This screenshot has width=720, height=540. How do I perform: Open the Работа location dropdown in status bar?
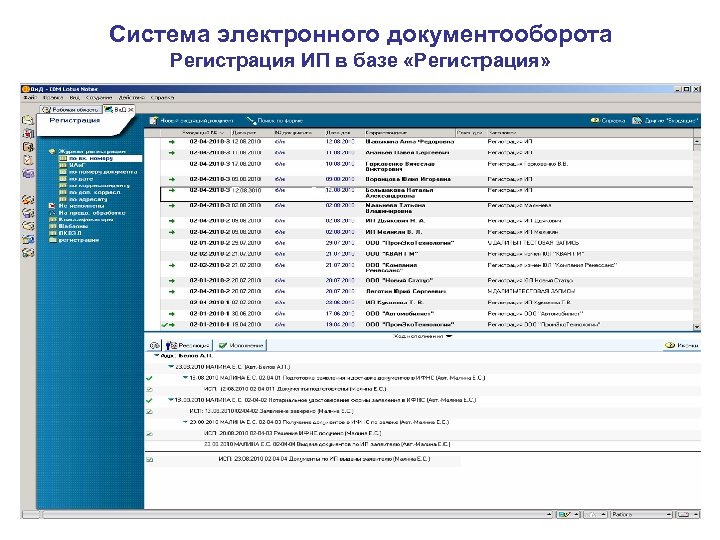click(x=642, y=515)
